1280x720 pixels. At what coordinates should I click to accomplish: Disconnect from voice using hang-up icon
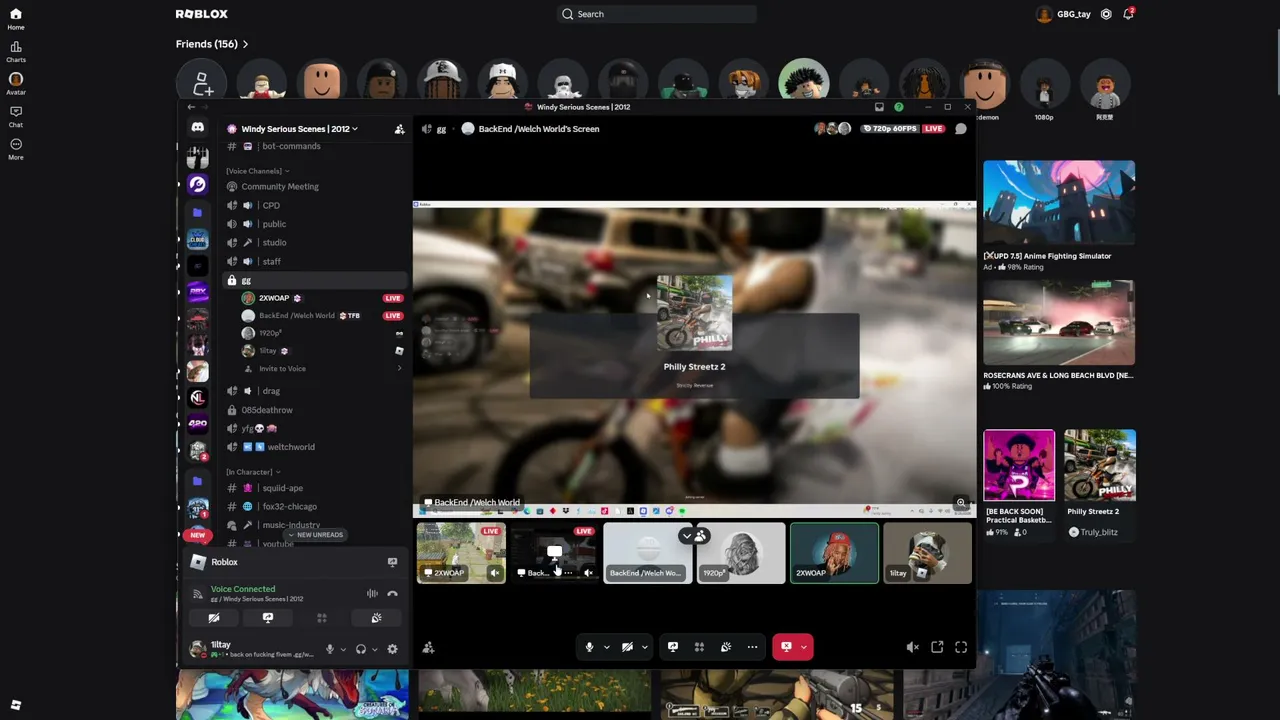click(392, 594)
